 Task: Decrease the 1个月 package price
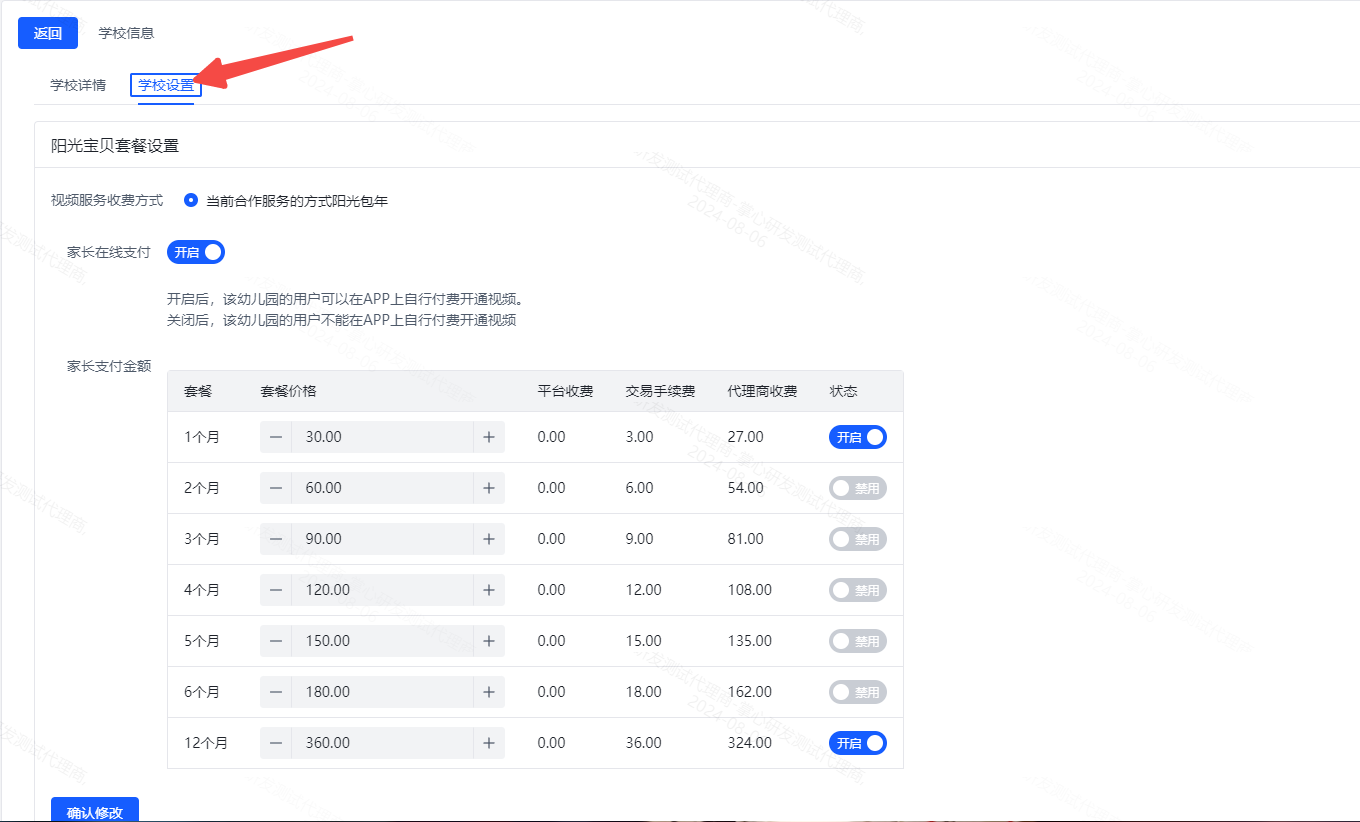pos(276,437)
